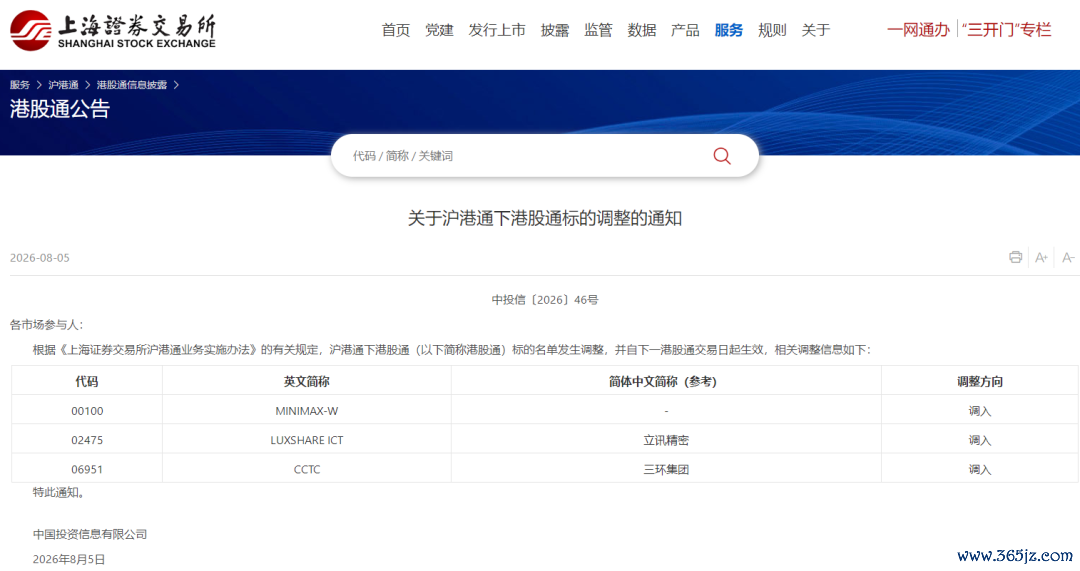This screenshot has height=571, width=1080.
Task: Click stock code 00100
Action: [x=87, y=411]
